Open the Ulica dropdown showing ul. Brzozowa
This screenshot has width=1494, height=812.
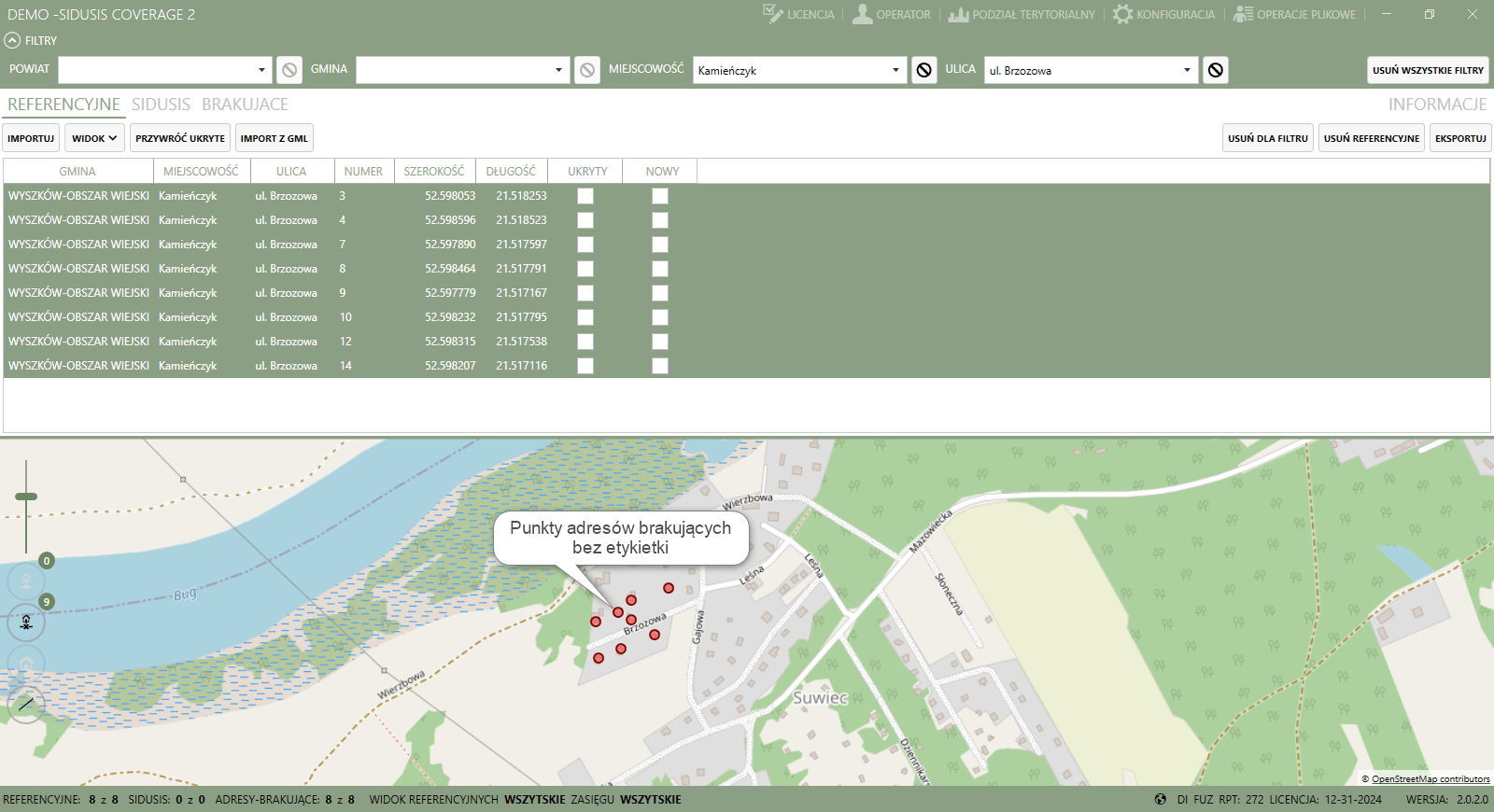pyautogui.click(x=1187, y=70)
